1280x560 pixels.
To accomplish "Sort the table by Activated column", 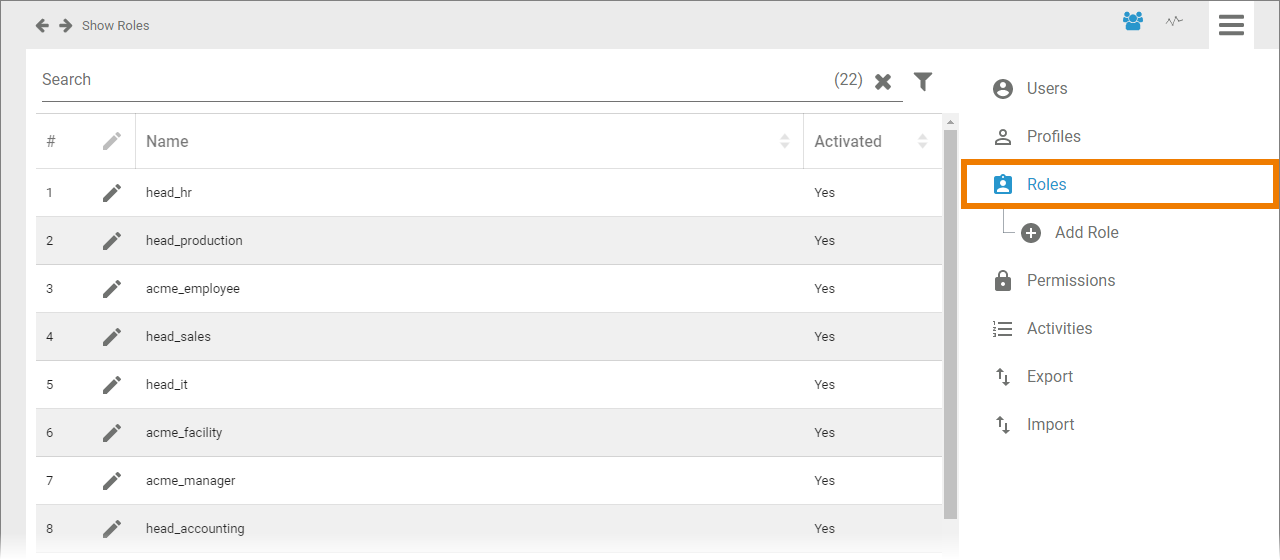I will (922, 142).
